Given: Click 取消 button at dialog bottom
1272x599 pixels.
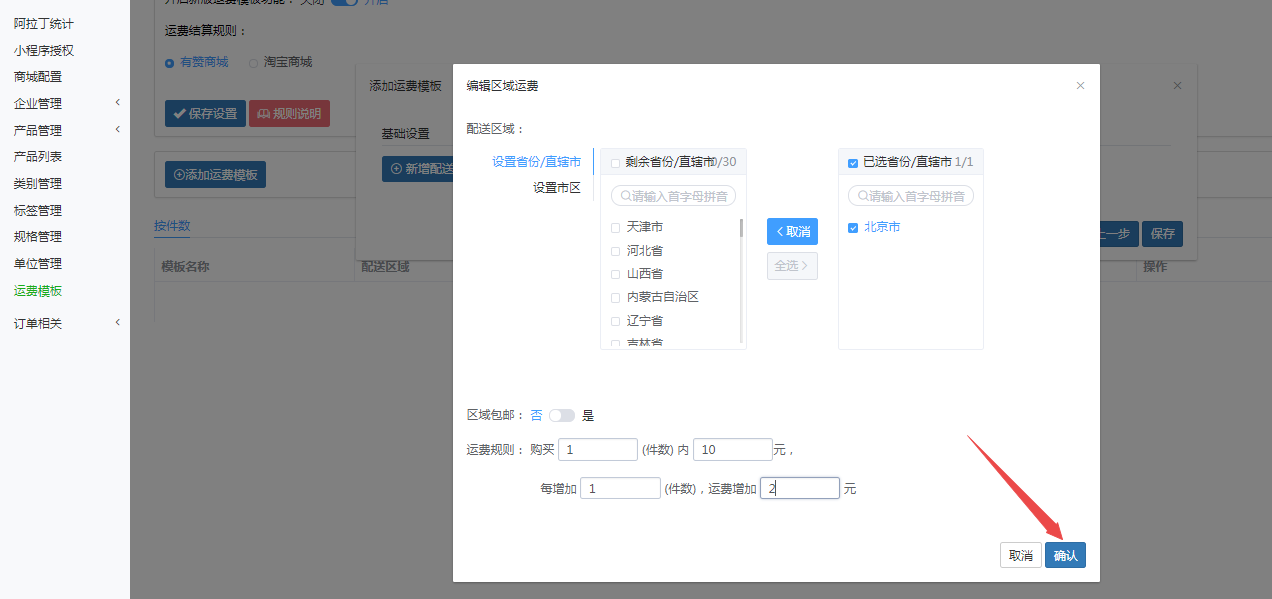Looking at the screenshot, I should (1020, 555).
